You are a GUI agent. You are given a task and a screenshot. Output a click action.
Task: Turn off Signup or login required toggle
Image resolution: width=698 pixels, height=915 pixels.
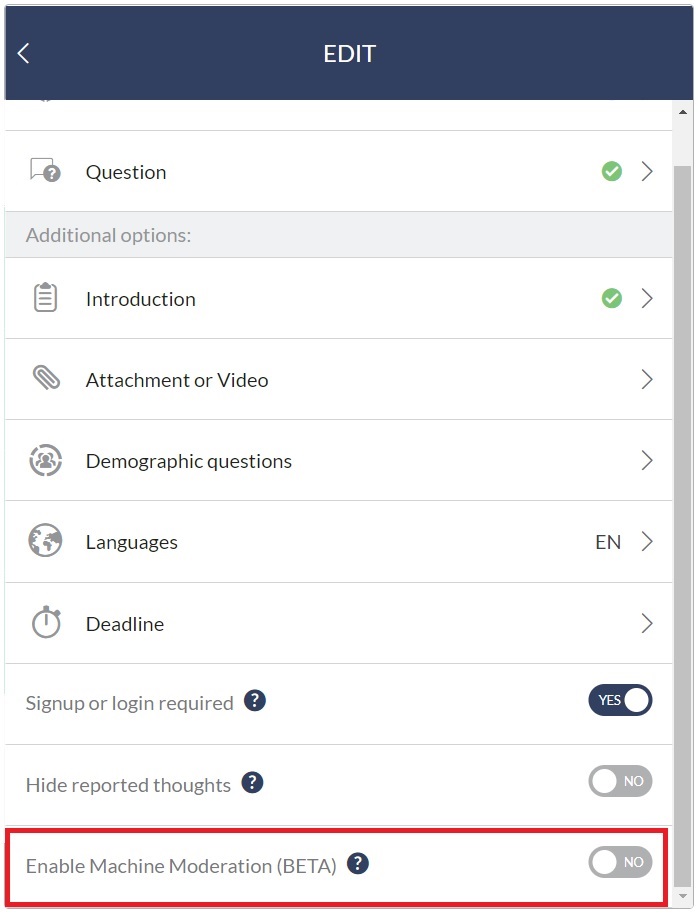point(620,700)
